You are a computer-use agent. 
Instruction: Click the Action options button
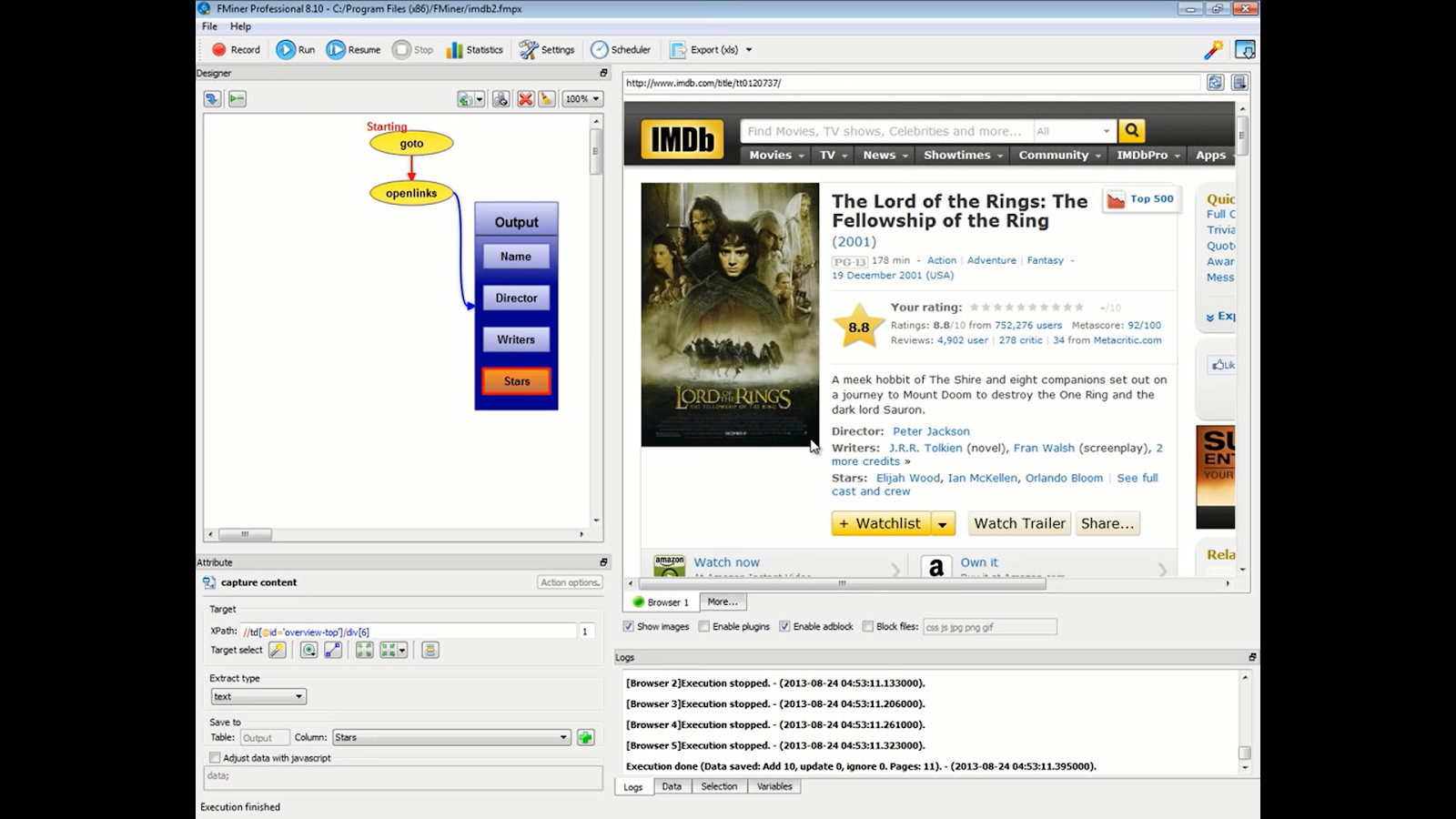[570, 582]
